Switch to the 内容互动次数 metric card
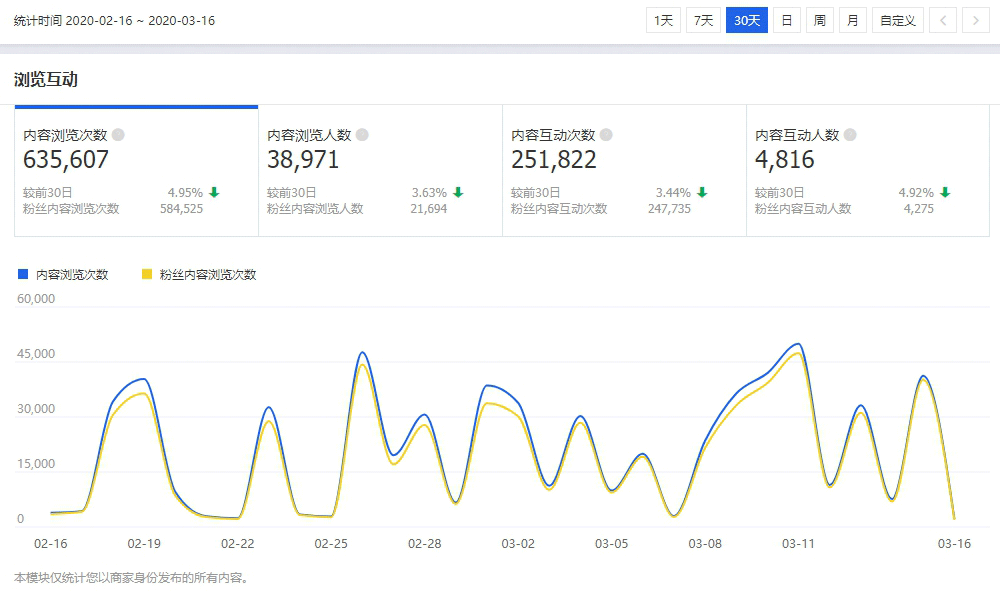1000x598 pixels. tap(624, 170)
